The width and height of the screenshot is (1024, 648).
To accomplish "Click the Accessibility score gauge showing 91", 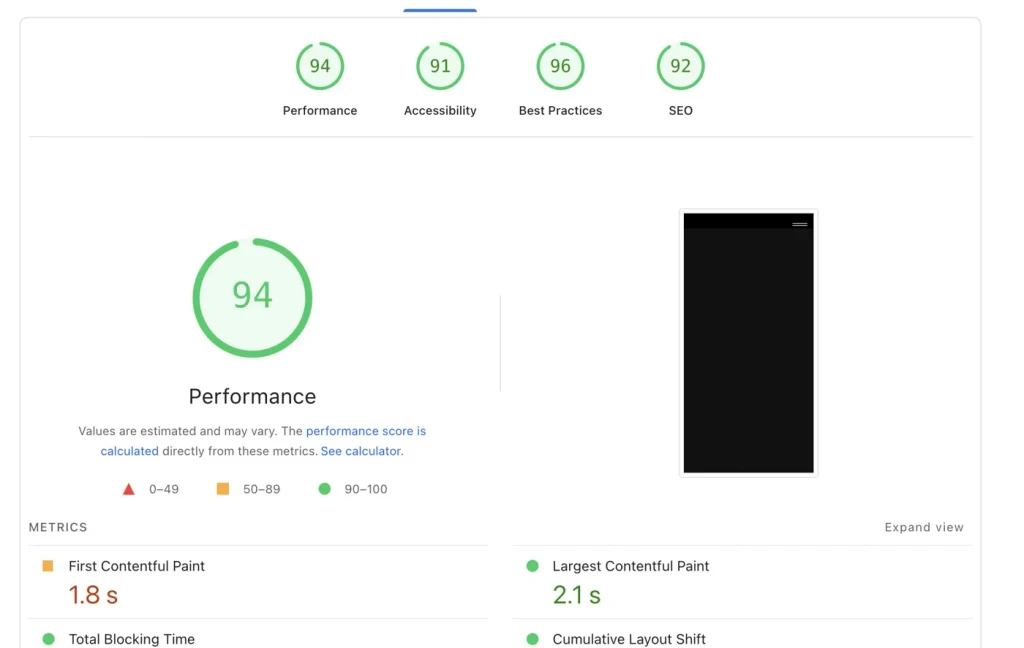I will pyautogui.click(x=440, y=66).
